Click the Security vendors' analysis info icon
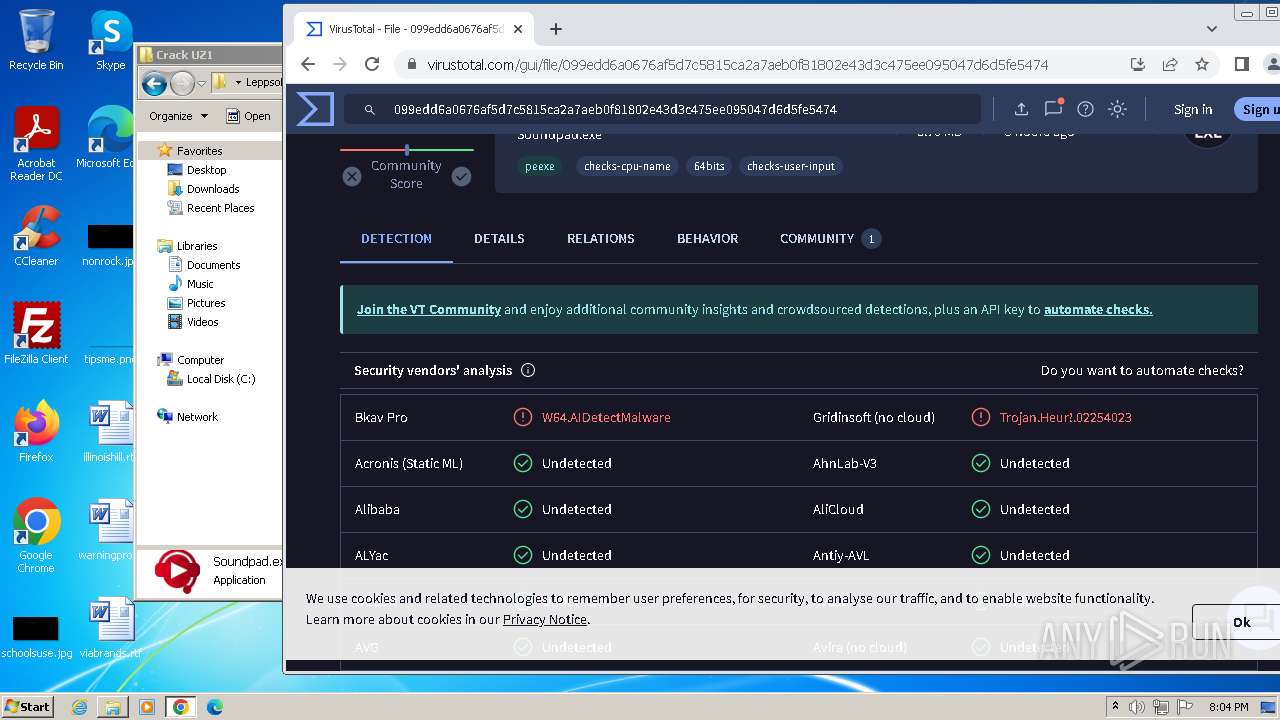Image resolution: width=1280 pixels, height=720 pixels. tap(528, 370)
